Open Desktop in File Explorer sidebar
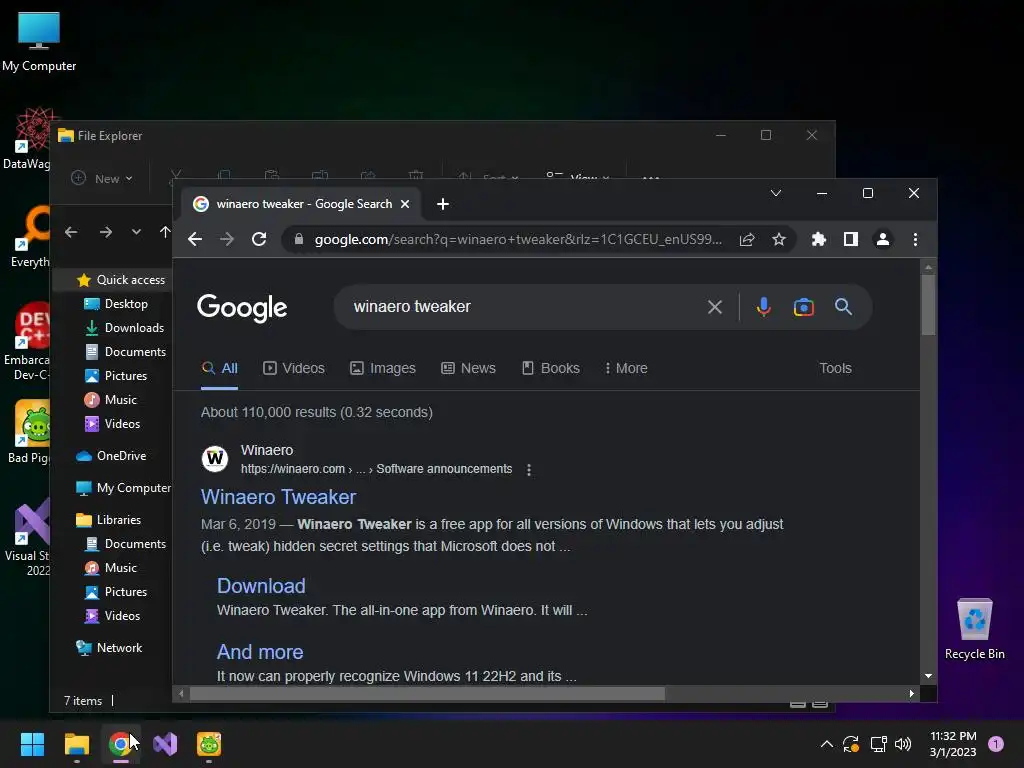This screenshot has width=1024, height=768. 116,304
